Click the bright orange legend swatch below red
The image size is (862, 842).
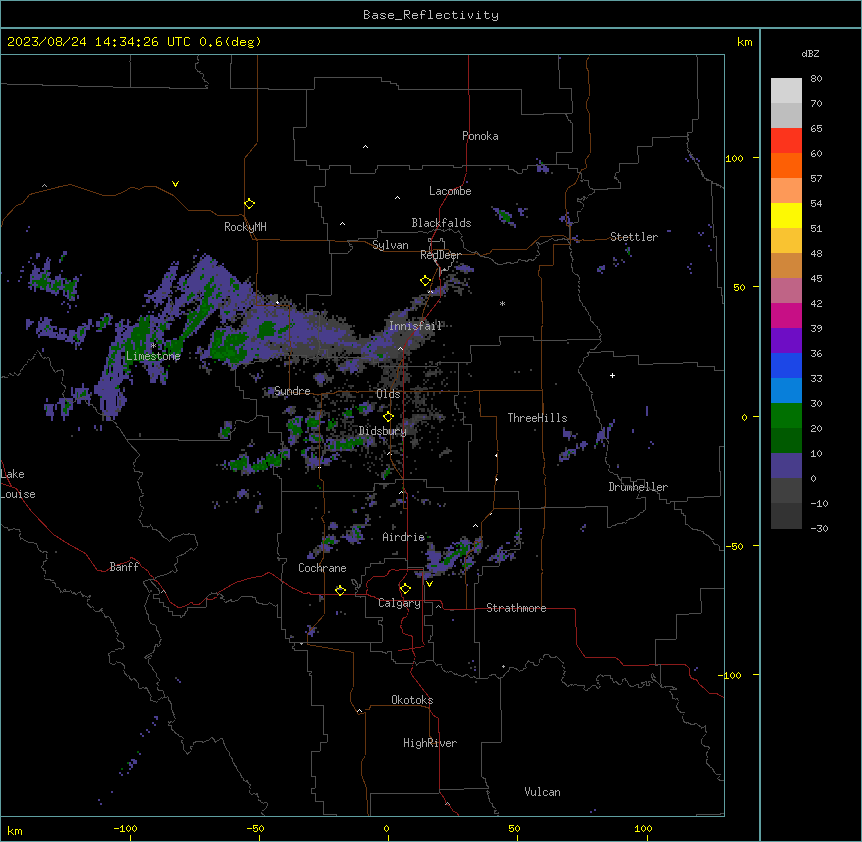[x=786, y=165]
